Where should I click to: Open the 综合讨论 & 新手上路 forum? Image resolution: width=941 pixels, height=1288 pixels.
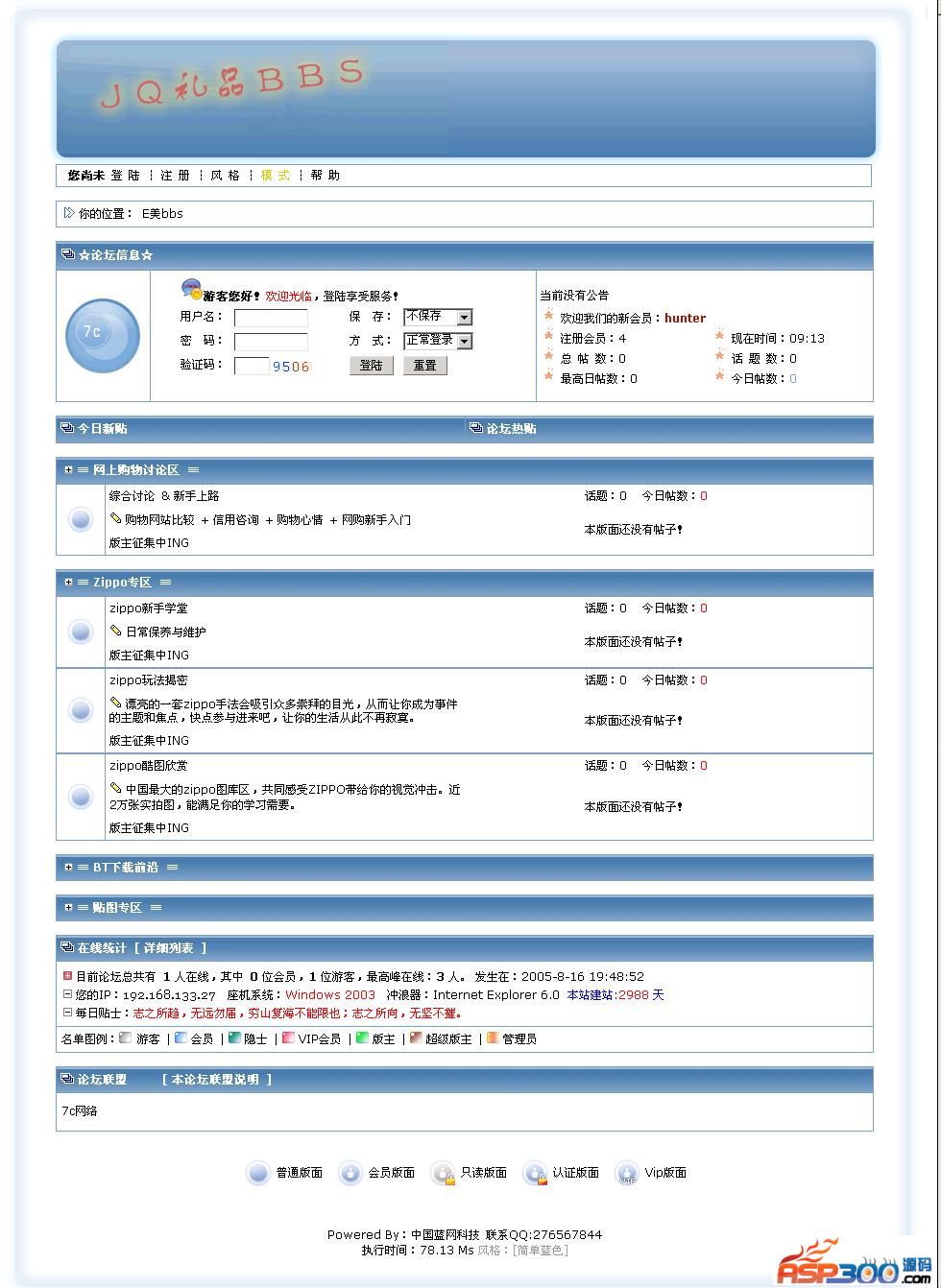[x=164, y=496]
